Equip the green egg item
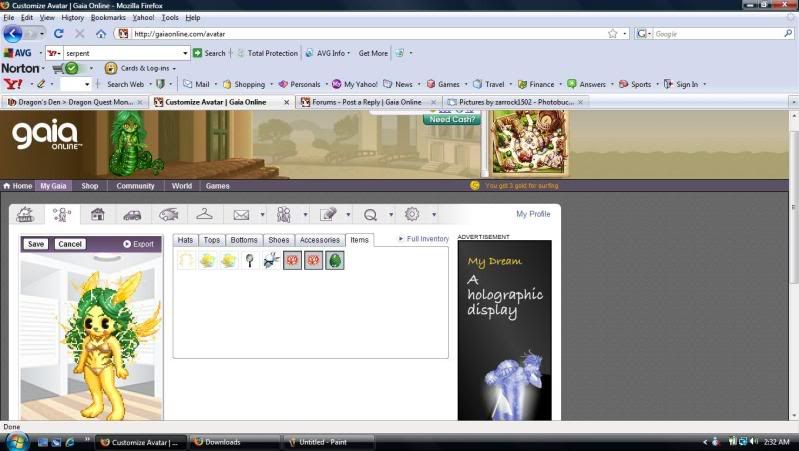 335,260
